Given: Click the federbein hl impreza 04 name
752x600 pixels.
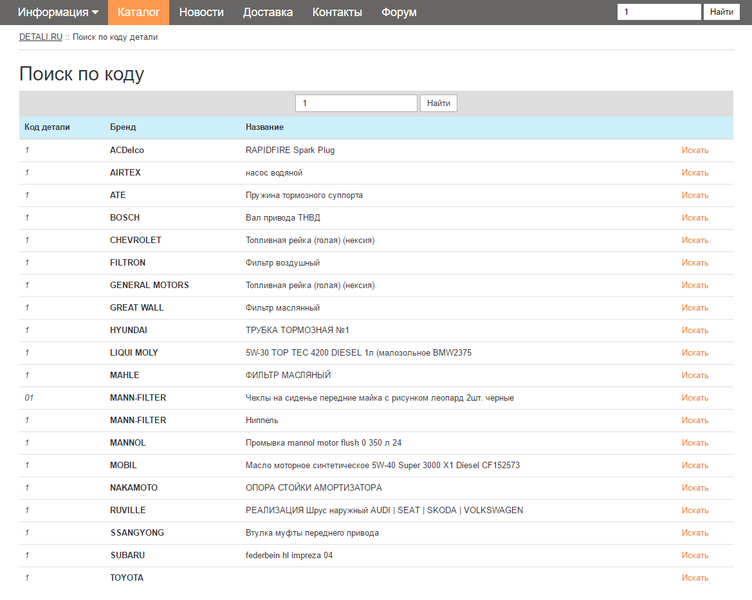Looking at the screenshot, I should (289, 555).
